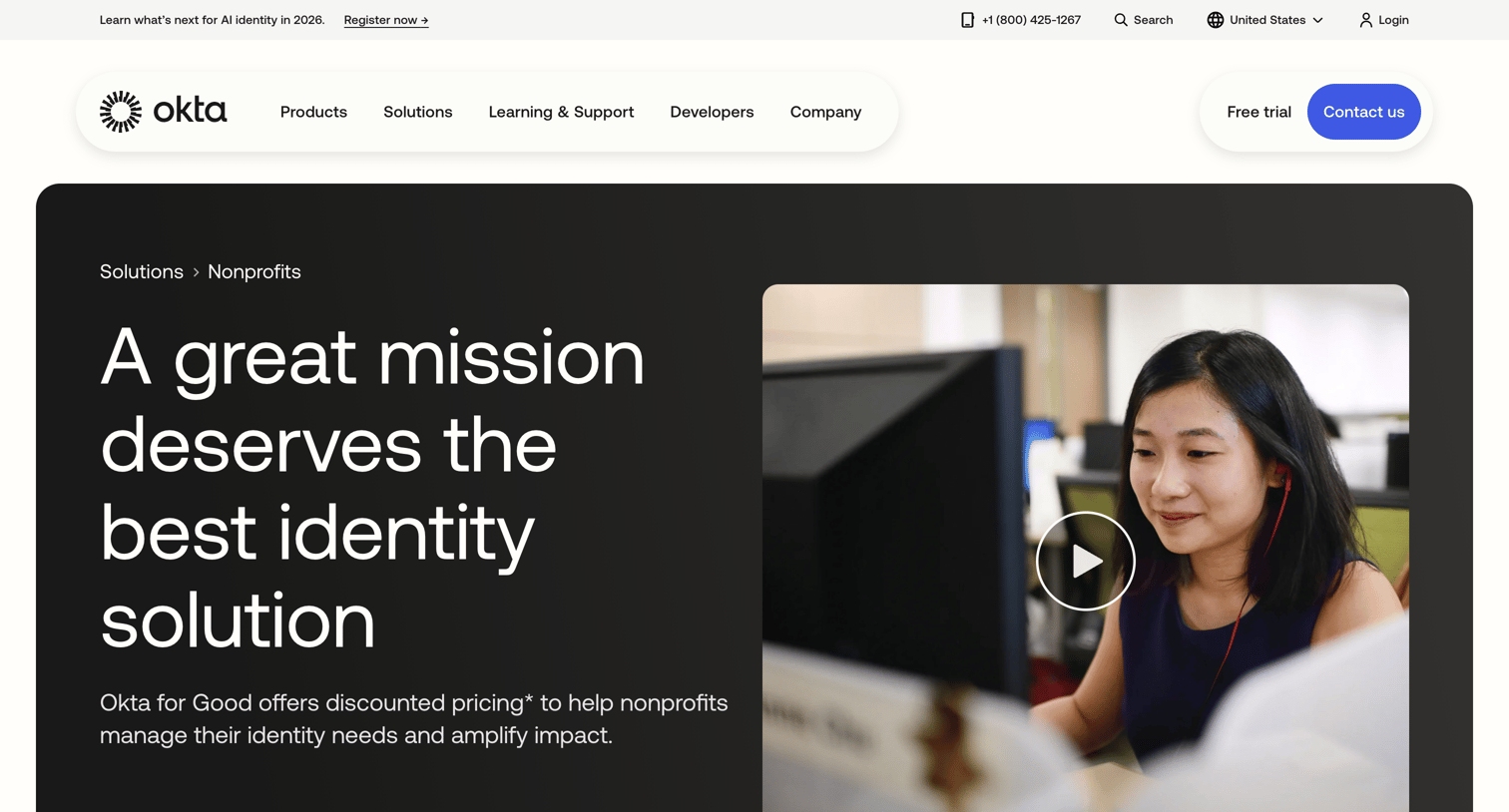The width and height of the screenshot is (1509, 812).
Task: Open the Learning & Support menu
Action: [x=561, y=112]
